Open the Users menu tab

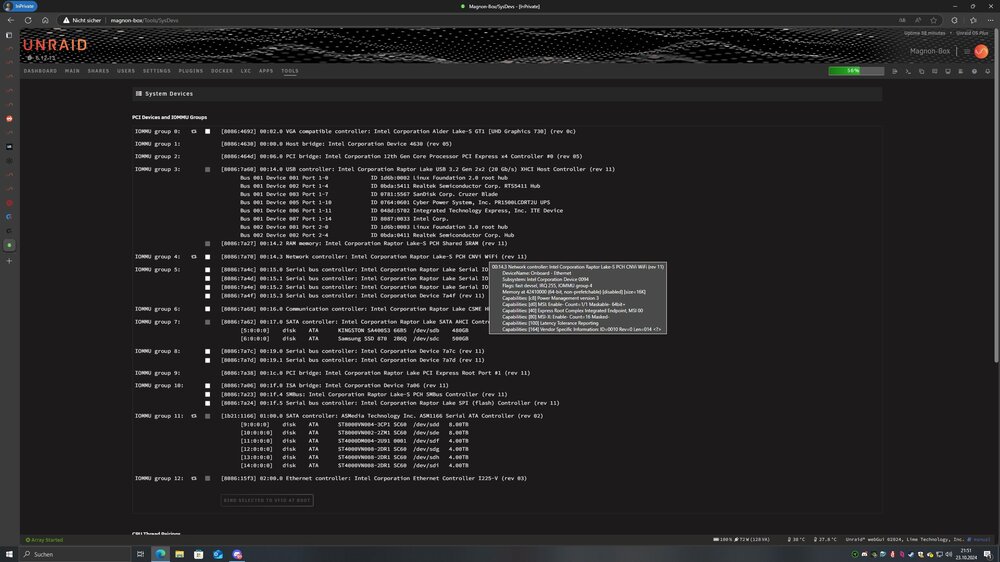(126, 71)
